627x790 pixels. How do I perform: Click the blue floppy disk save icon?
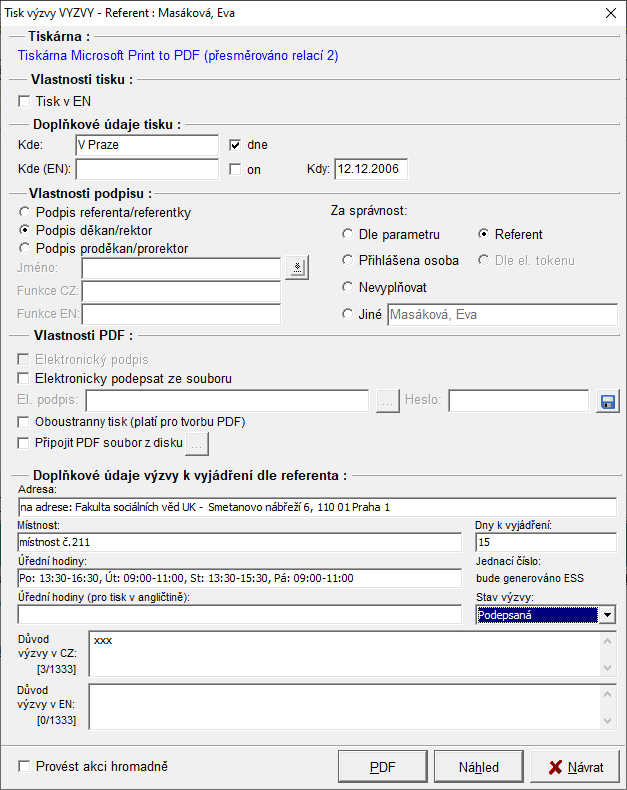pos(607,401)
